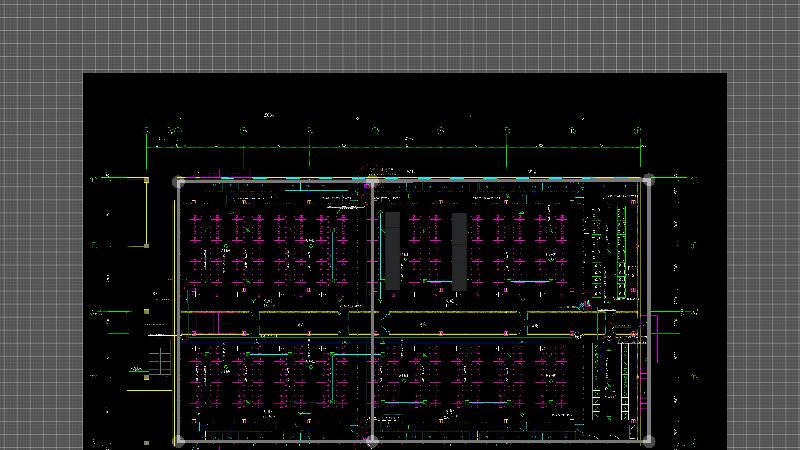Click the left gray shaded rectangle in plan
800x450 pixels.
(x=393, y=250)
